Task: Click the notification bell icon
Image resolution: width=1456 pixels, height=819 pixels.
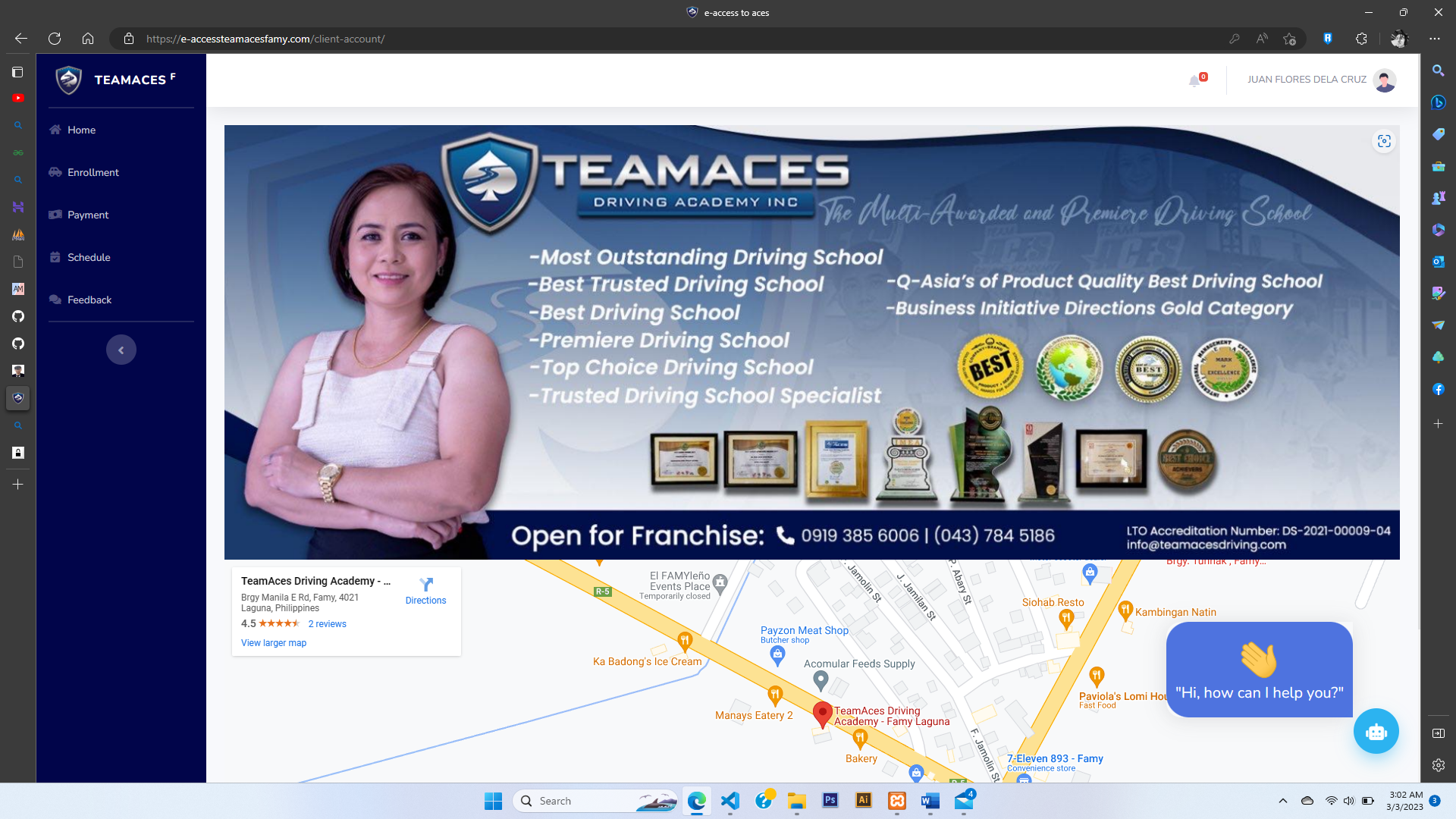Action: click(1195, 80)
